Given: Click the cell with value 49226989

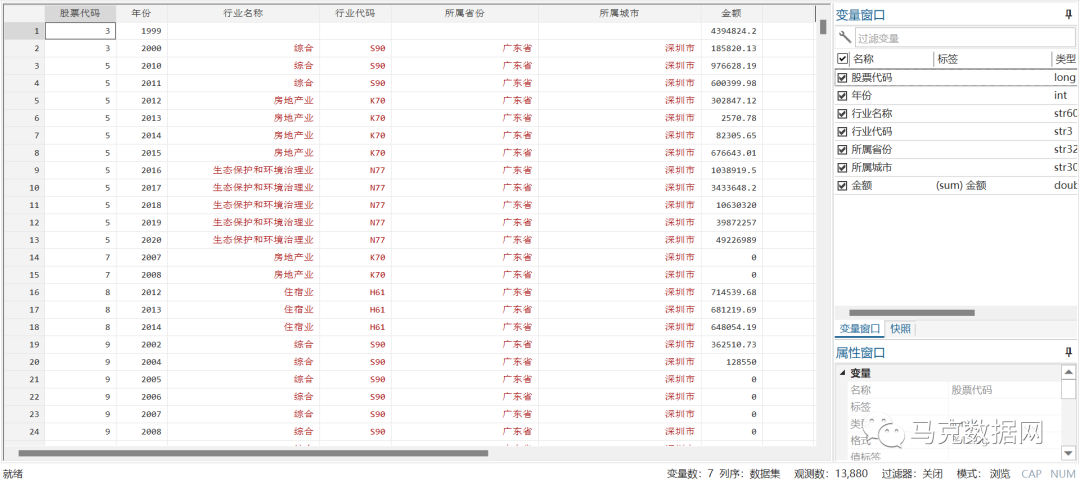Looking at the screenshot, I should coord(731,240).
